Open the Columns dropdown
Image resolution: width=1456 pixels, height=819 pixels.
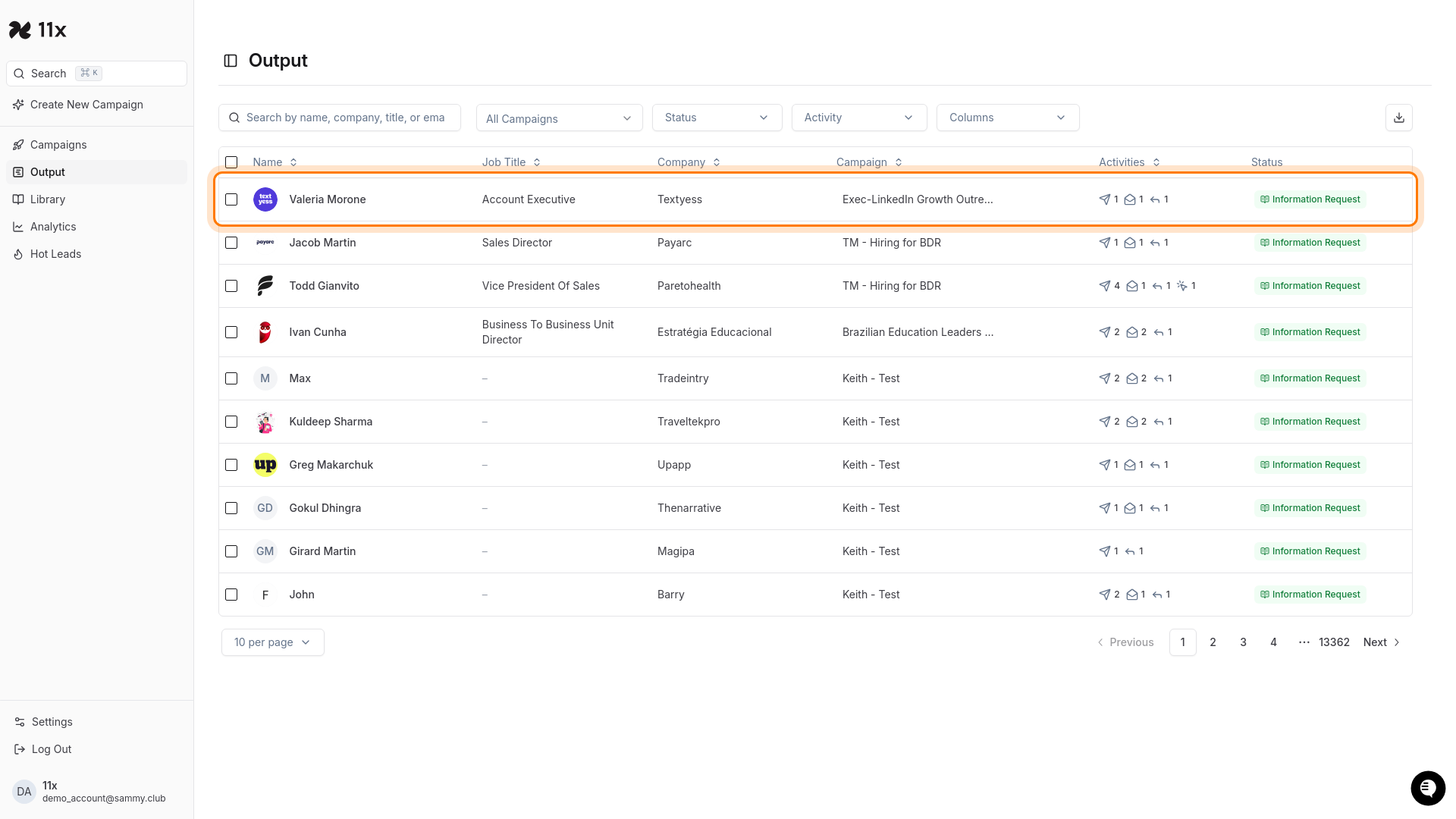click(1008, 118)
